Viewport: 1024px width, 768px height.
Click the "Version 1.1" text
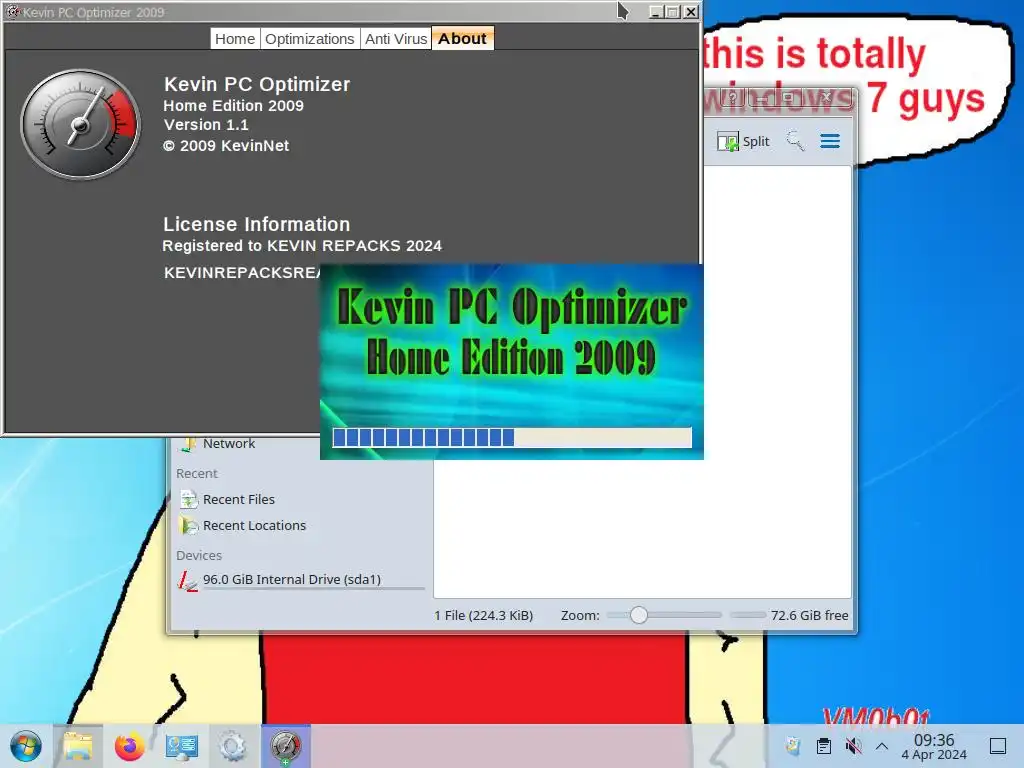pos(206,125)
